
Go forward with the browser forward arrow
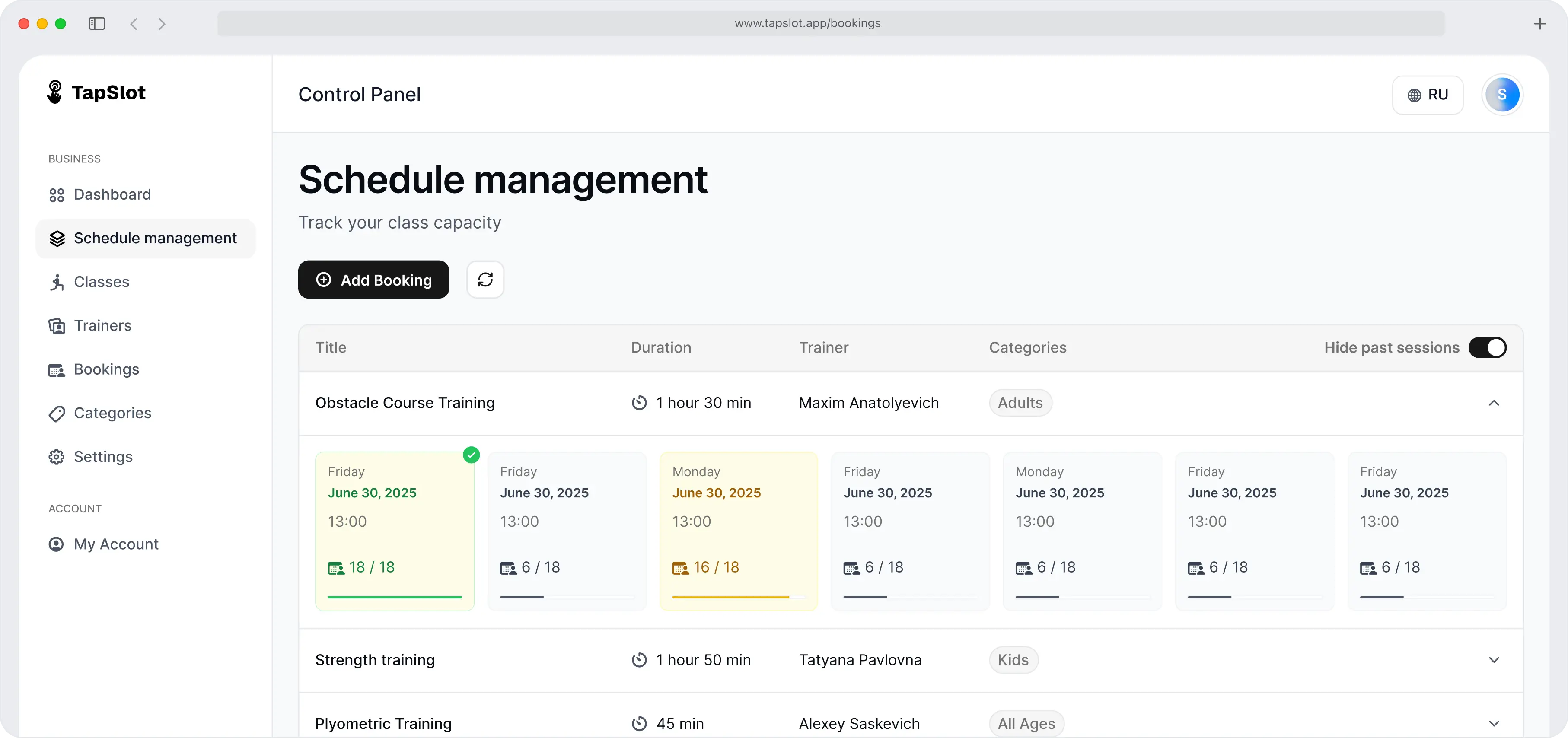[162, 24]
